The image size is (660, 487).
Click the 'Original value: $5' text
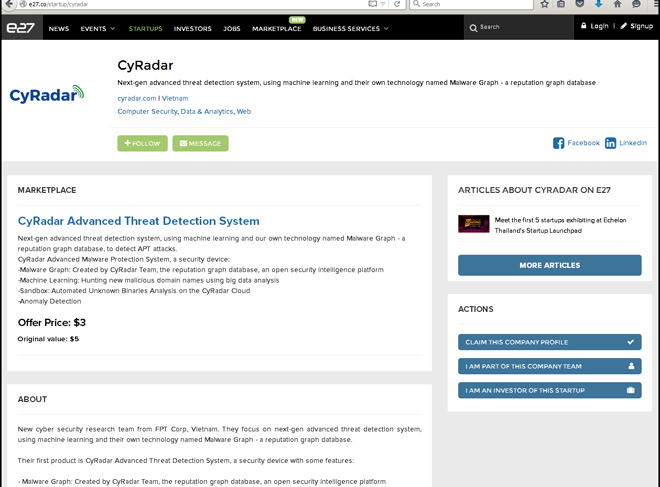tap(48, 339)
